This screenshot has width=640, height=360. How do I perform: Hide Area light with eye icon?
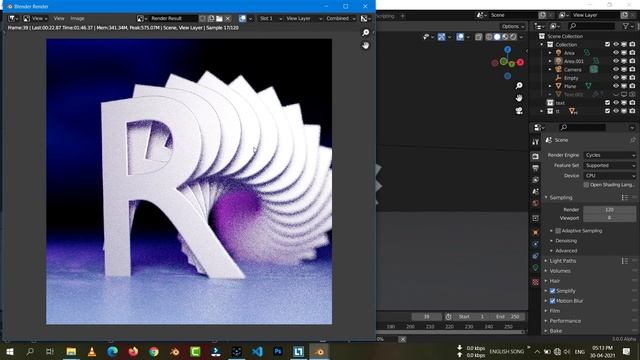616,53
